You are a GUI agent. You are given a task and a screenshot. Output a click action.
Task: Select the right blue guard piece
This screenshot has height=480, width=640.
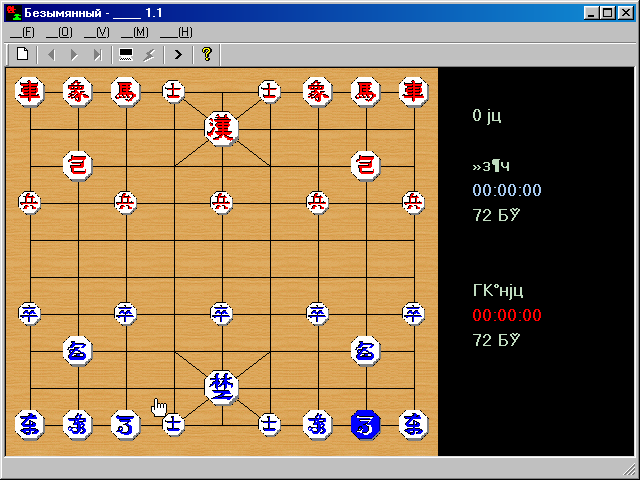[270, 424]
